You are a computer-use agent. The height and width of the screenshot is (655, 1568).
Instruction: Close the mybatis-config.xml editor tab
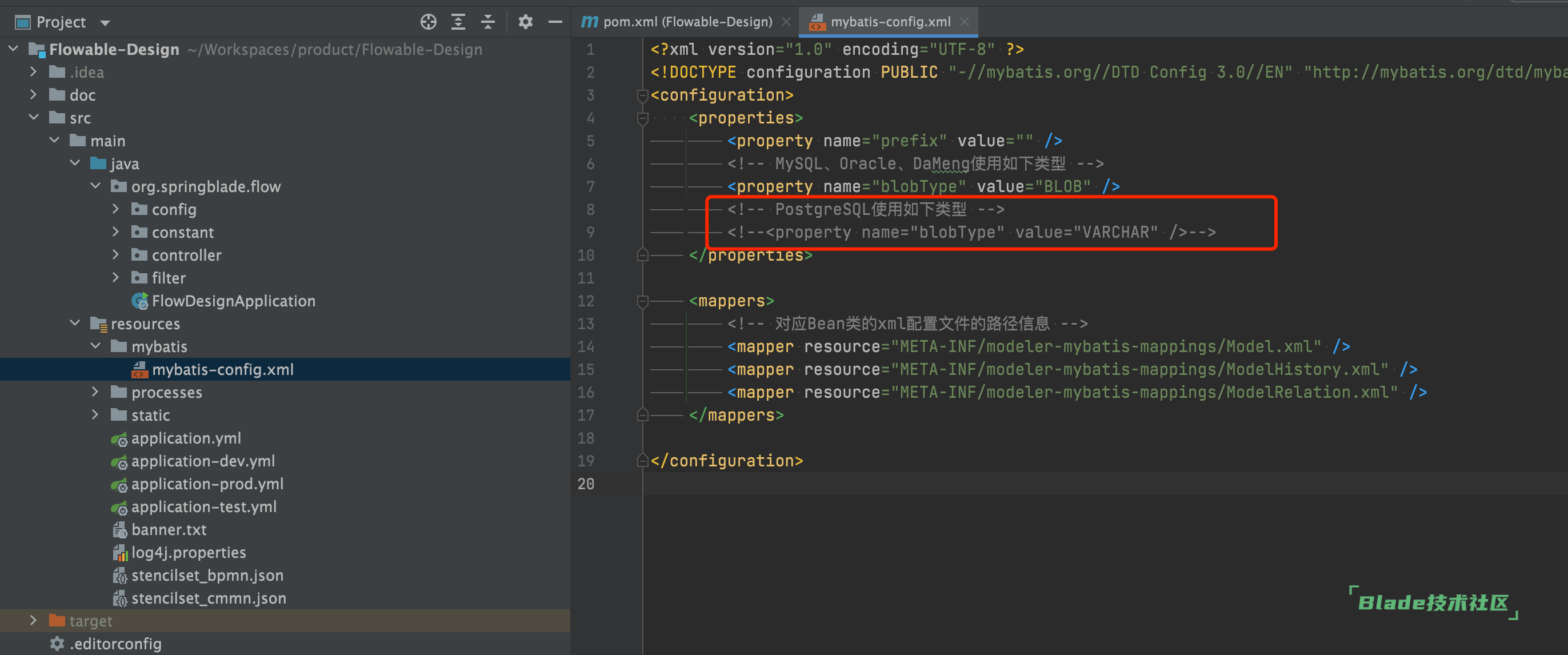tap(964, 22)
